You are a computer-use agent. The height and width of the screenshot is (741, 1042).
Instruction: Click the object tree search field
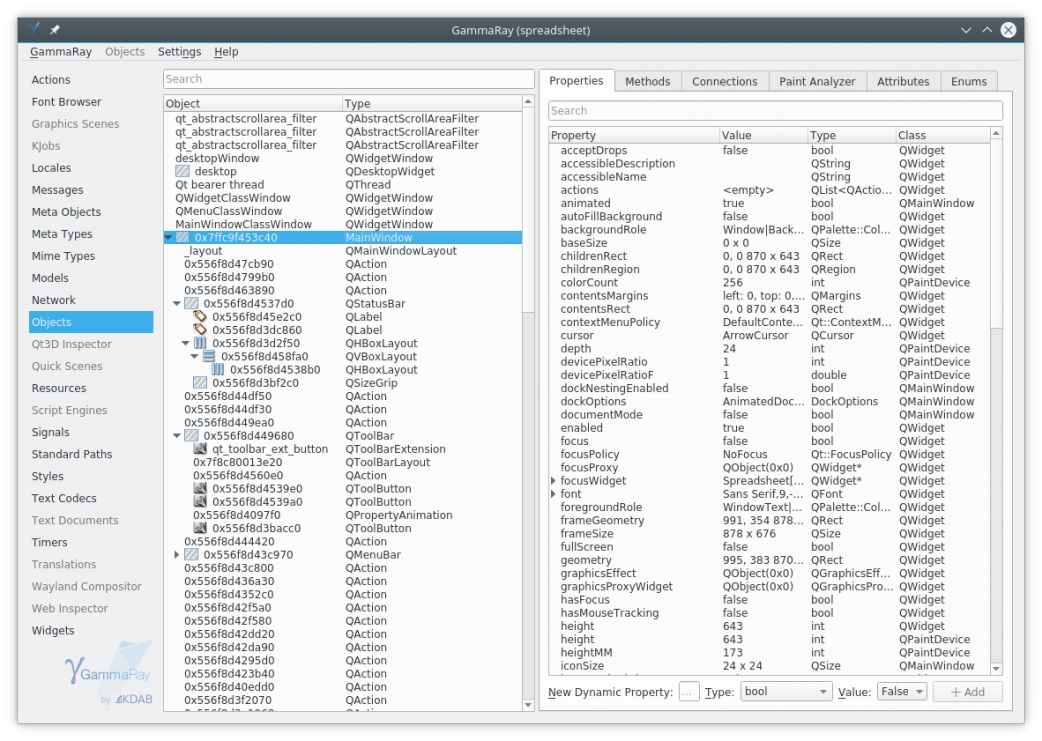[x=348, y=79]
